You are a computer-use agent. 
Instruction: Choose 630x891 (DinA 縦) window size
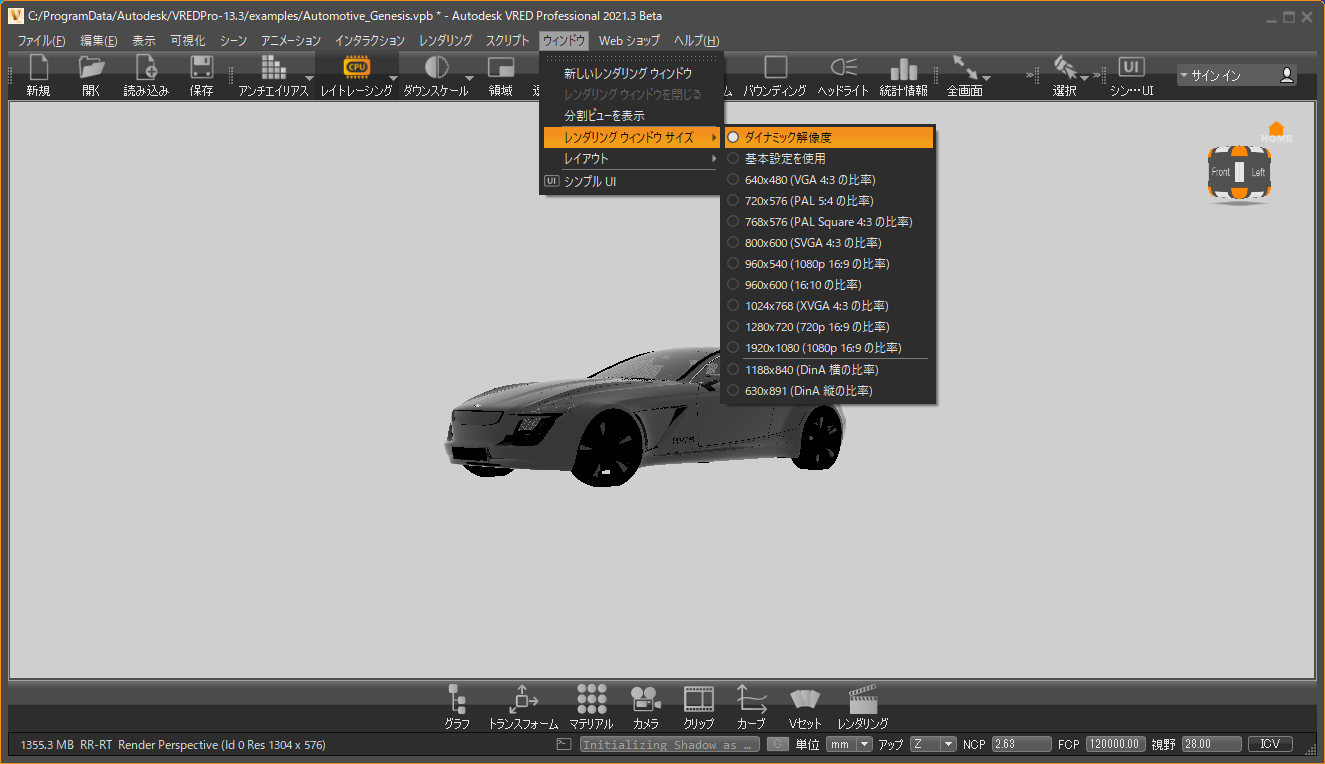[x=828, y=390]
